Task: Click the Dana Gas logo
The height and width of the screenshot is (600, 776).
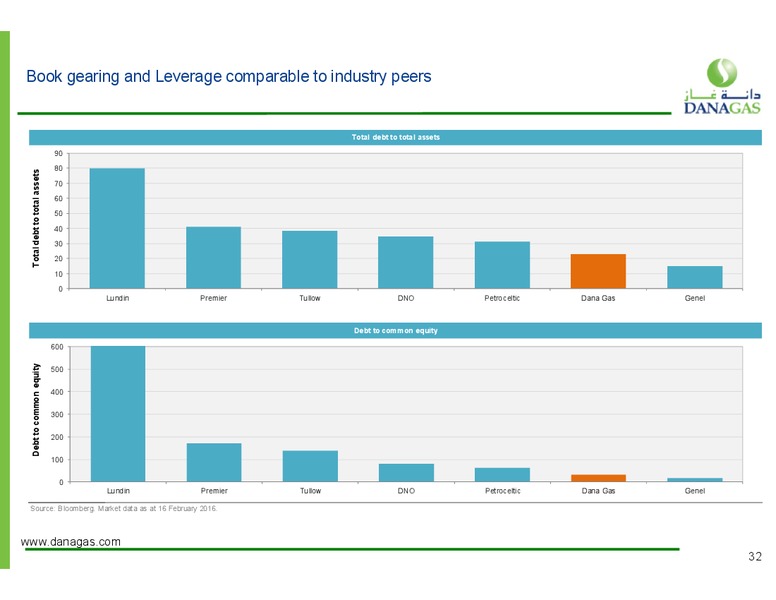Action: pyautogui.click(x=722, y=86)
